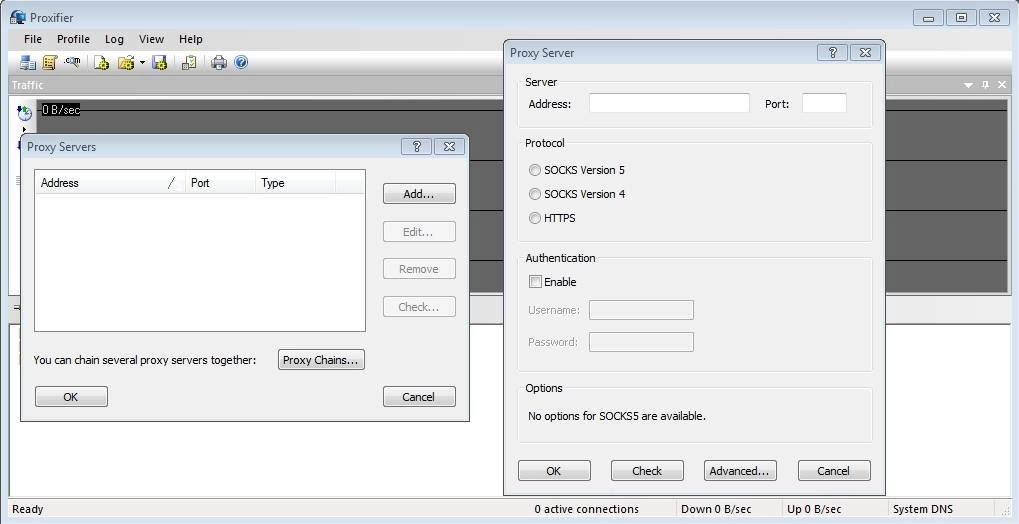The height and width of the screenshot is (524, 1019).
Task: Click the server Address input field
Action: coord(669,103)
